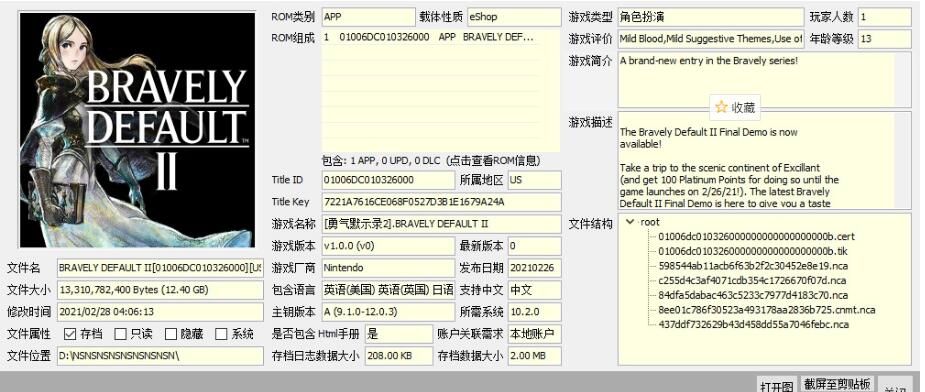Click the Title Key field
925x392 pixels.
tap(441, 202)
